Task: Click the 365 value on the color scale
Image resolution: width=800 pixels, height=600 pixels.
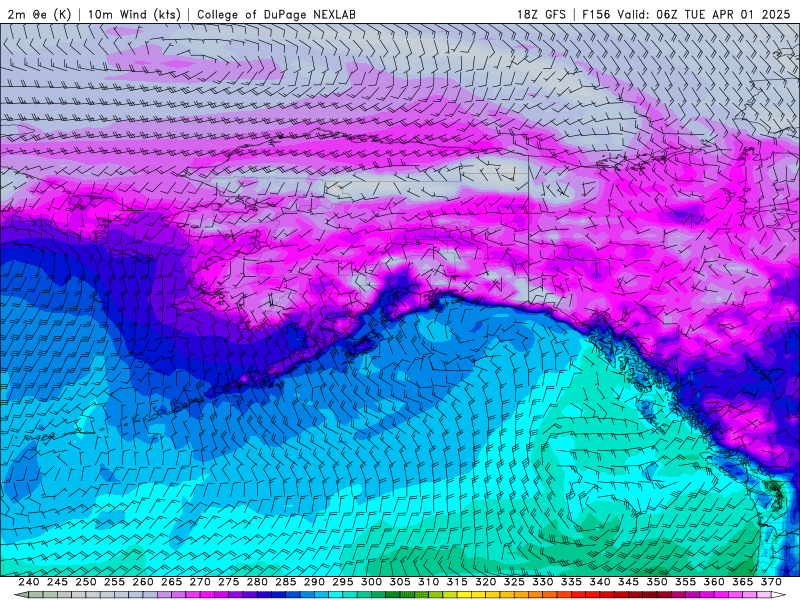Action: coord(743,582)
